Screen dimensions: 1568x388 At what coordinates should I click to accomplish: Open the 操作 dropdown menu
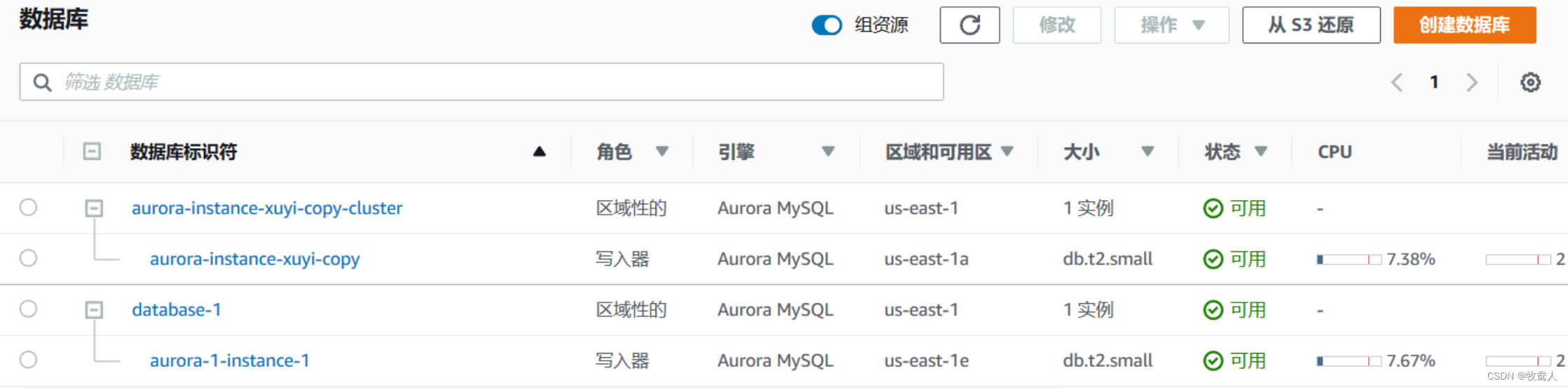[x=1171, y=25]
